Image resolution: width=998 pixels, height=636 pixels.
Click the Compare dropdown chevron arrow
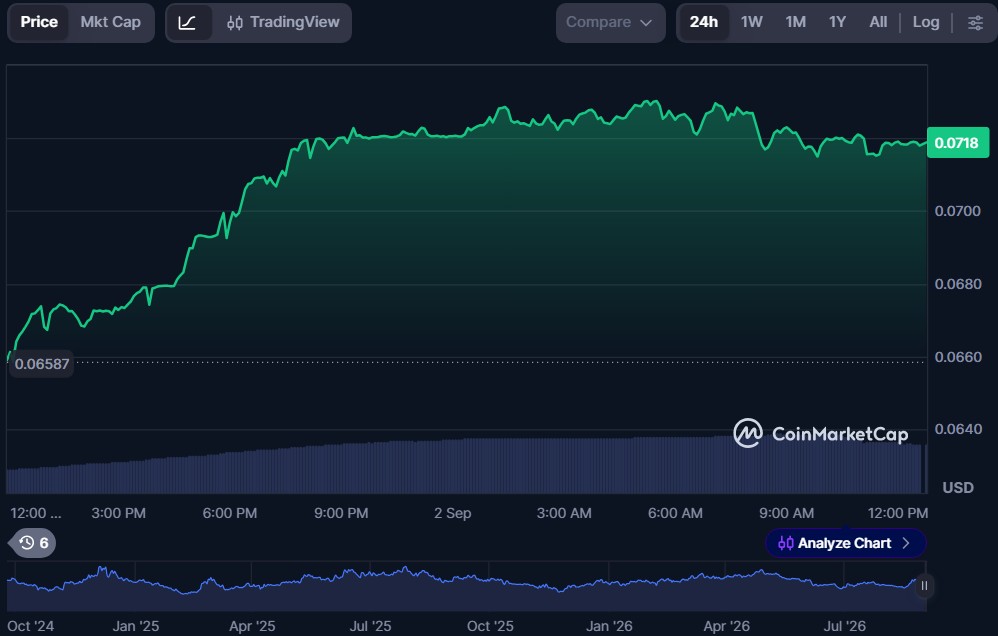pyautogui.click(x=646, y=23)
